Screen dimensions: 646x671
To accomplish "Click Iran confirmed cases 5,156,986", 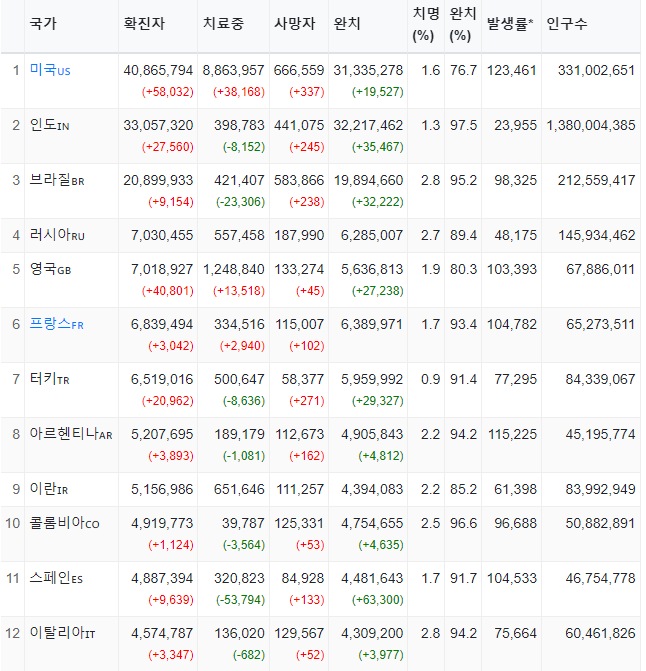I will point(162,489).
